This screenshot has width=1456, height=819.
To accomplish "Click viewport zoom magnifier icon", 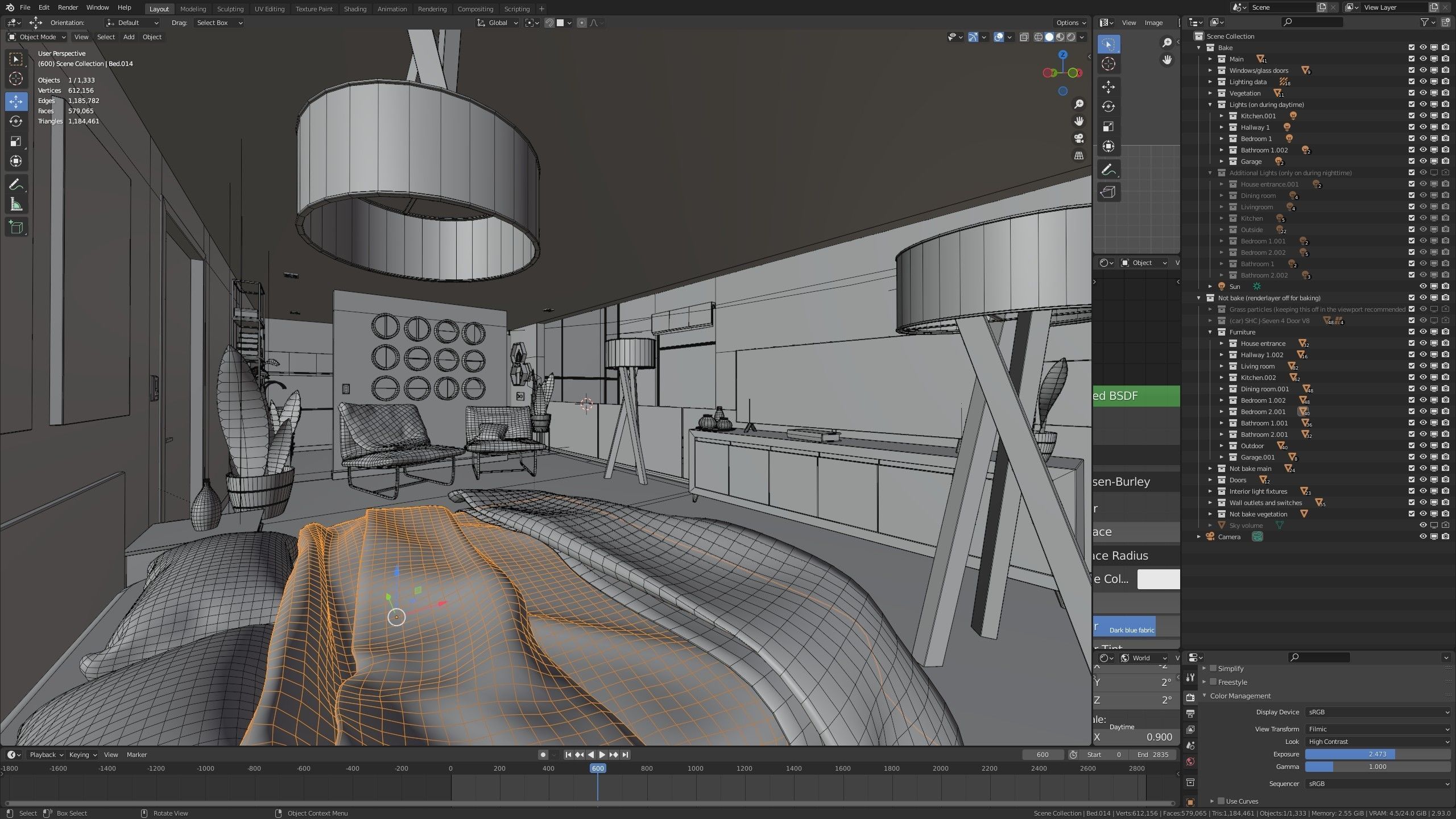I will pyautogui.click(x=1078, y=104).
